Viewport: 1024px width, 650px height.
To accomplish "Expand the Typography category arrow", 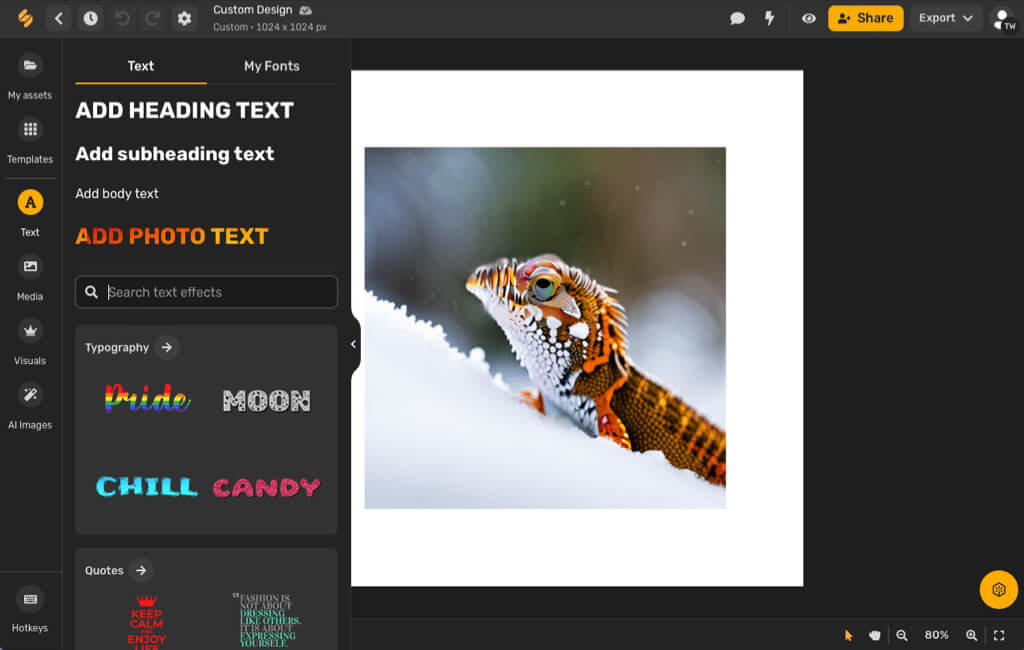I will pyautogui.click(x=167, y=347).
